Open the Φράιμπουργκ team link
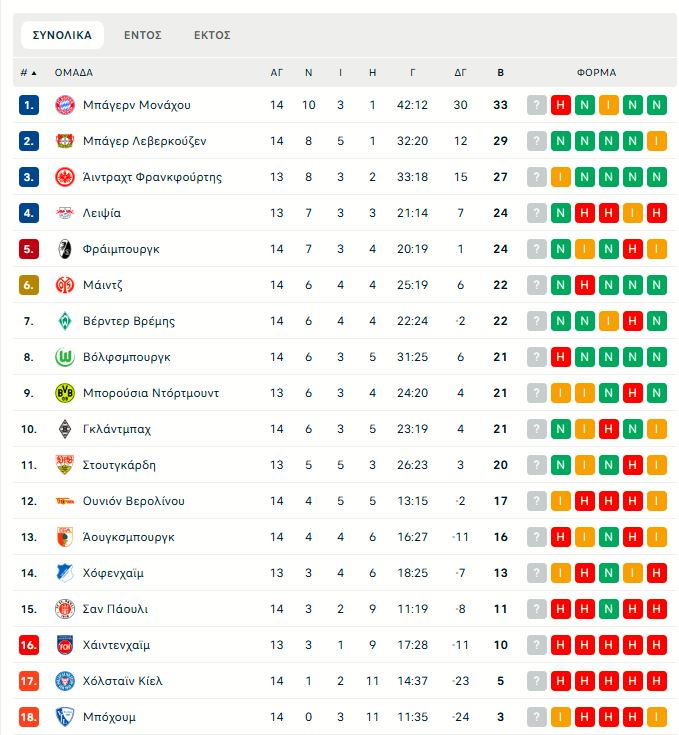The image size is (679, 735). (x=121, y=249)
